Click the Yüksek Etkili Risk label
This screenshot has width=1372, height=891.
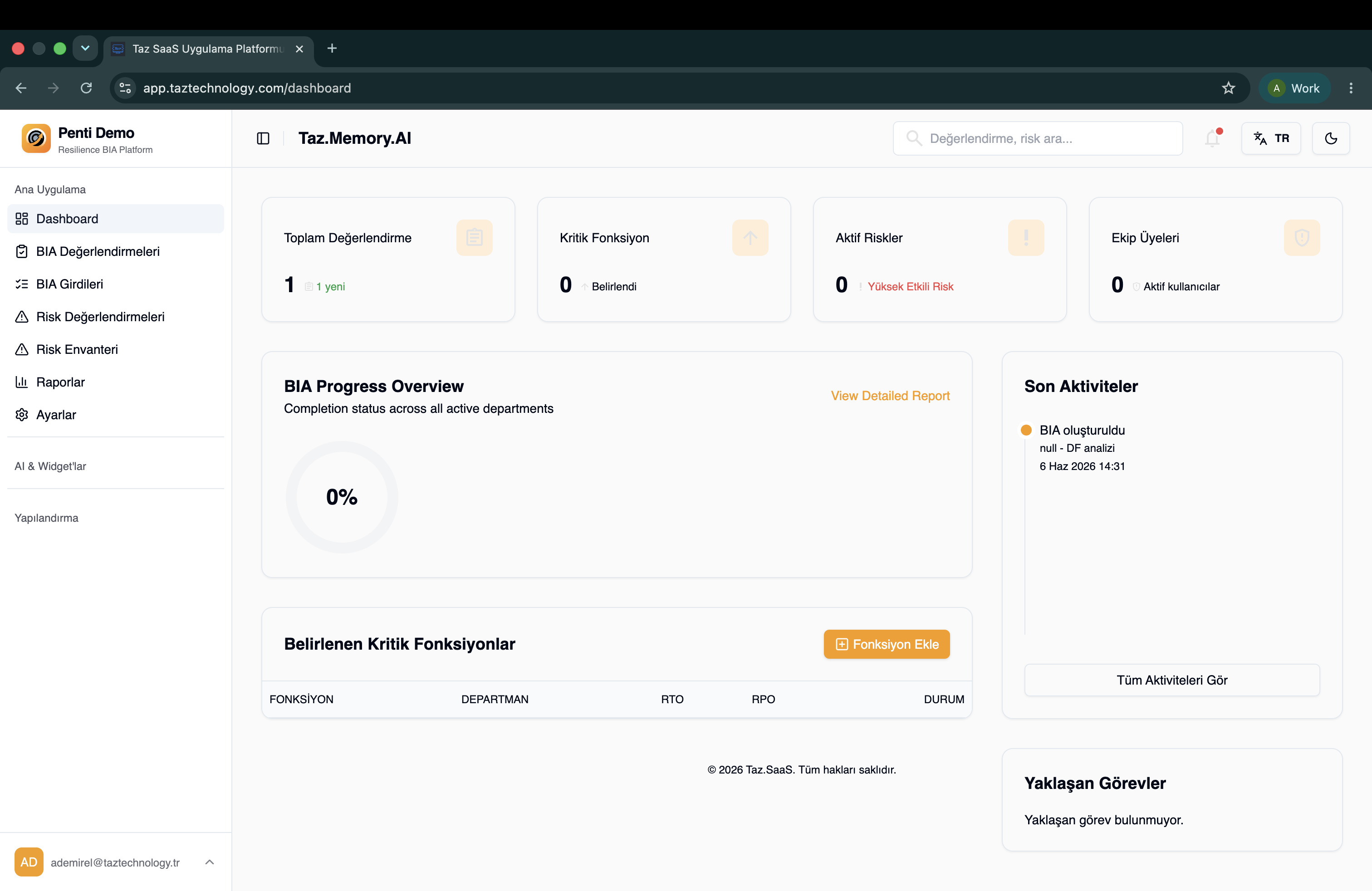(x=910, y=286)
